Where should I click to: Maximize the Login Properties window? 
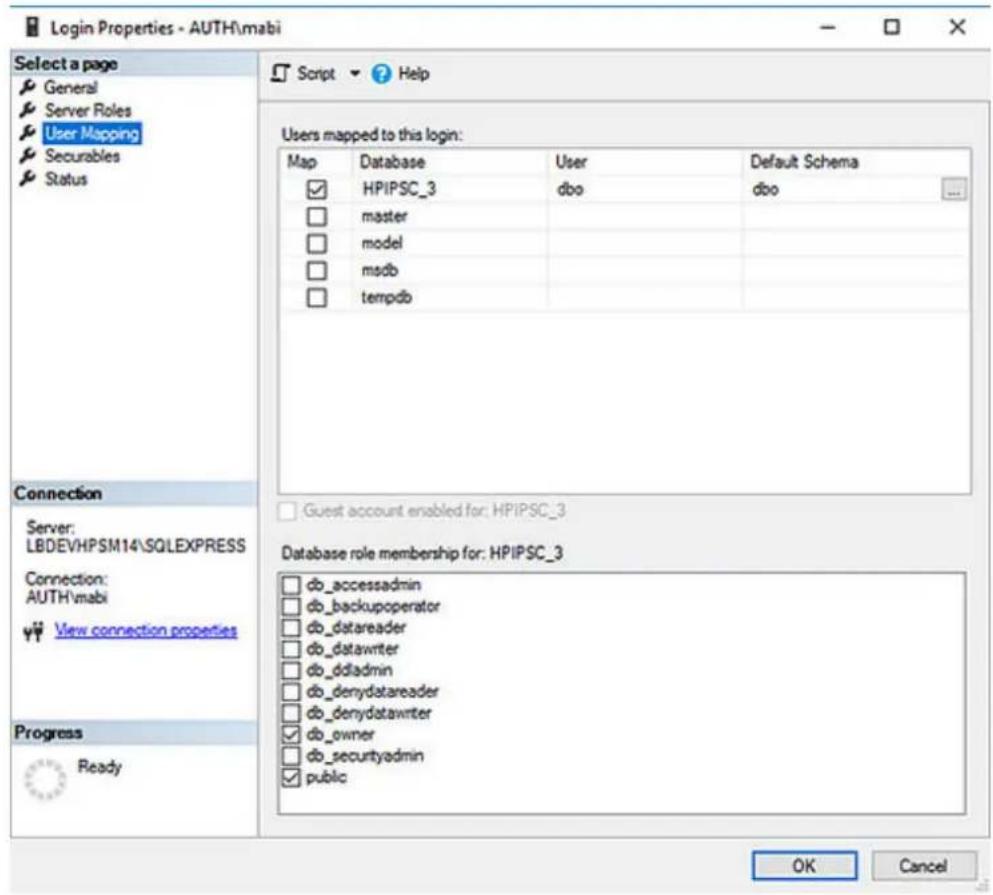(x=892, y=27)
